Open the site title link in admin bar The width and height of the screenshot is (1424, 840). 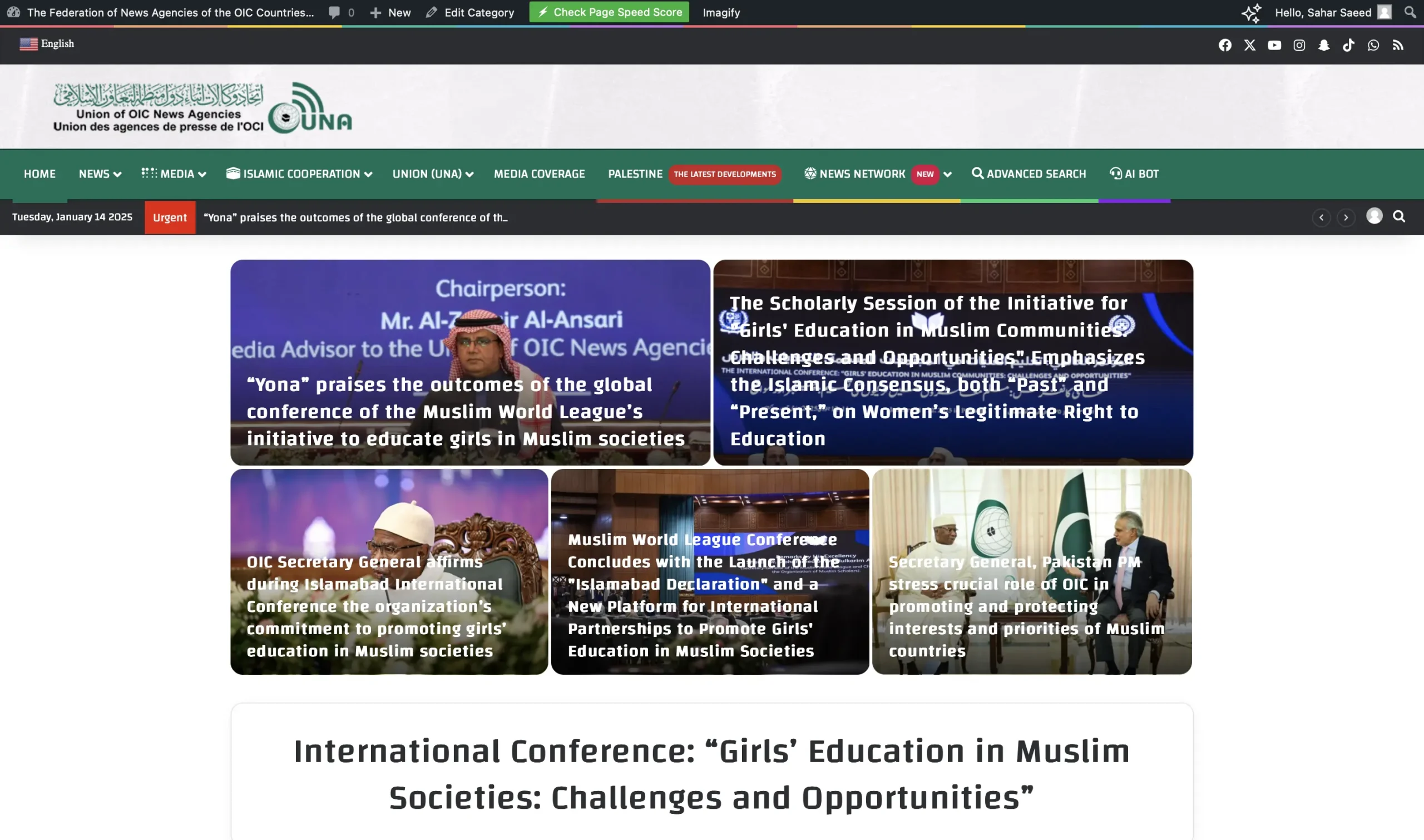click(170, 12)
